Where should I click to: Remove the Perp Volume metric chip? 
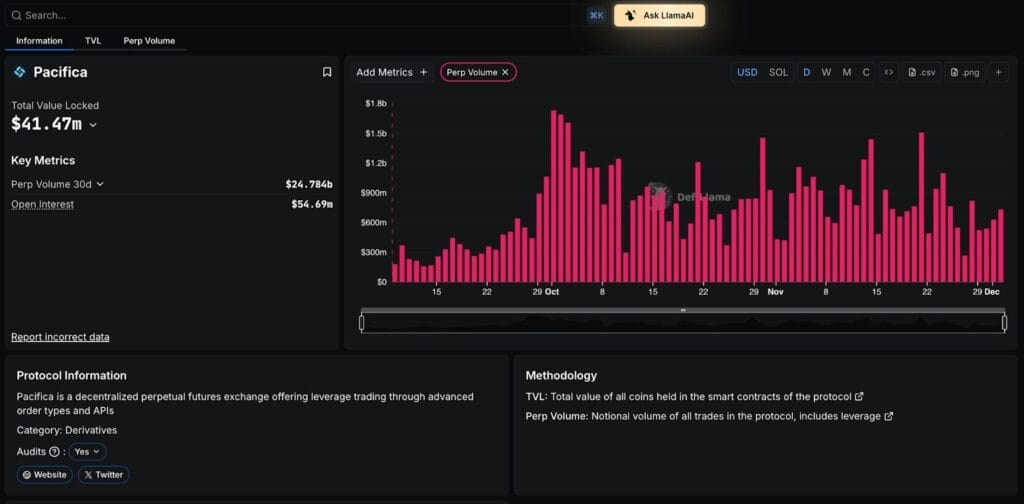[506, 72]
